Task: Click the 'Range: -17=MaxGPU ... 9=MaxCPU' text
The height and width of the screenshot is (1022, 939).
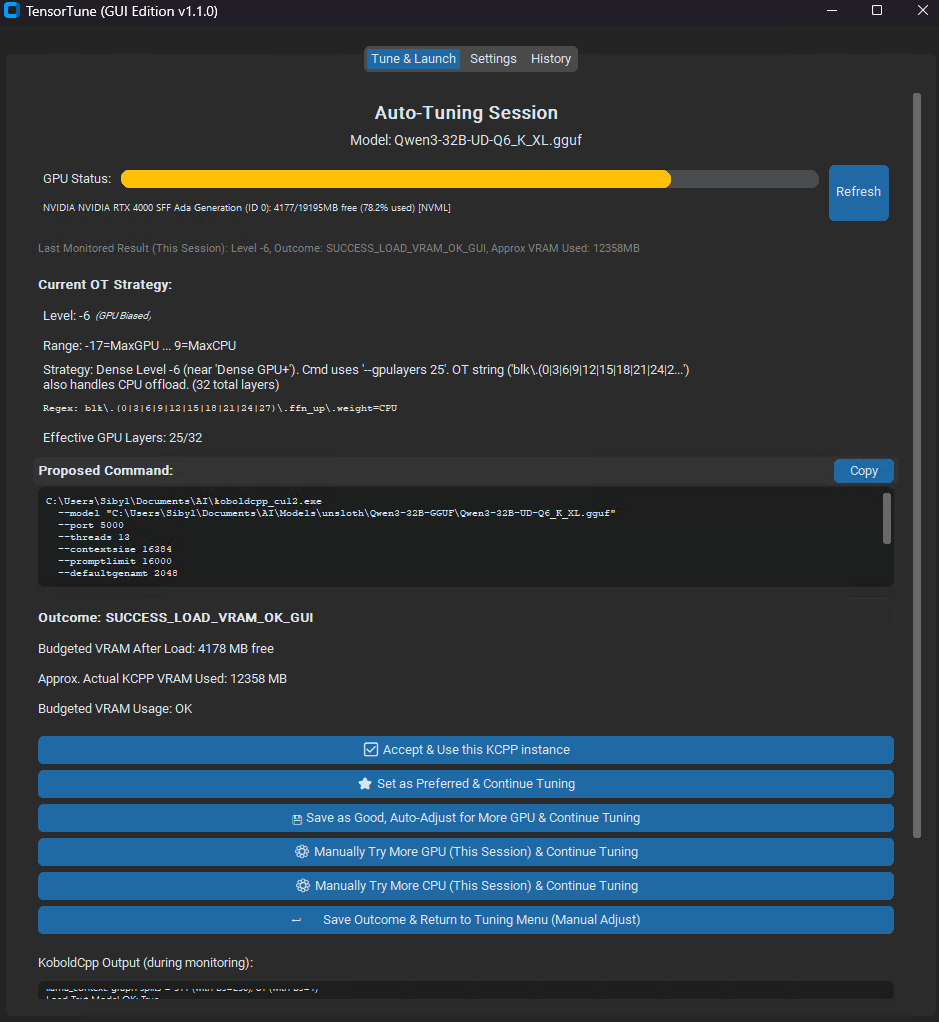Action: click(x=139, y=345)
